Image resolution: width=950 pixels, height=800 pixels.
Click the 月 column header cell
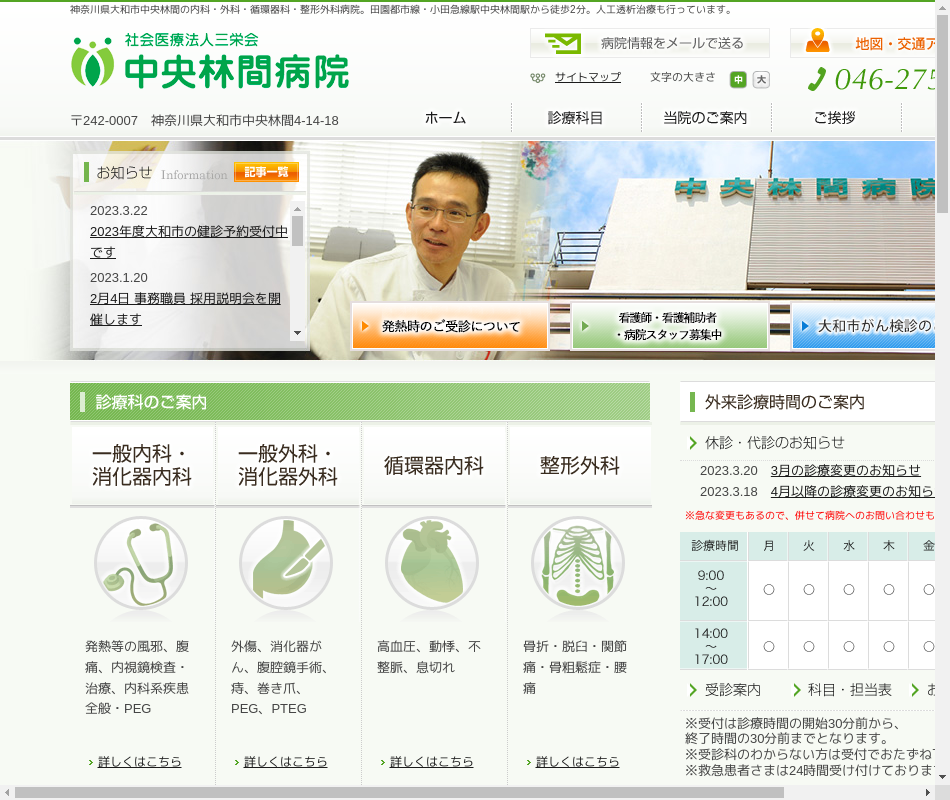click(x=768, y=546)
